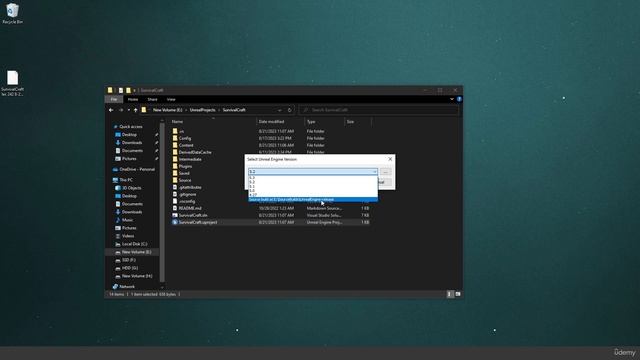Viewport: 640px width, 360px height.
Task: Select Downloads under This PC
Action: click(x=131, y=212)
